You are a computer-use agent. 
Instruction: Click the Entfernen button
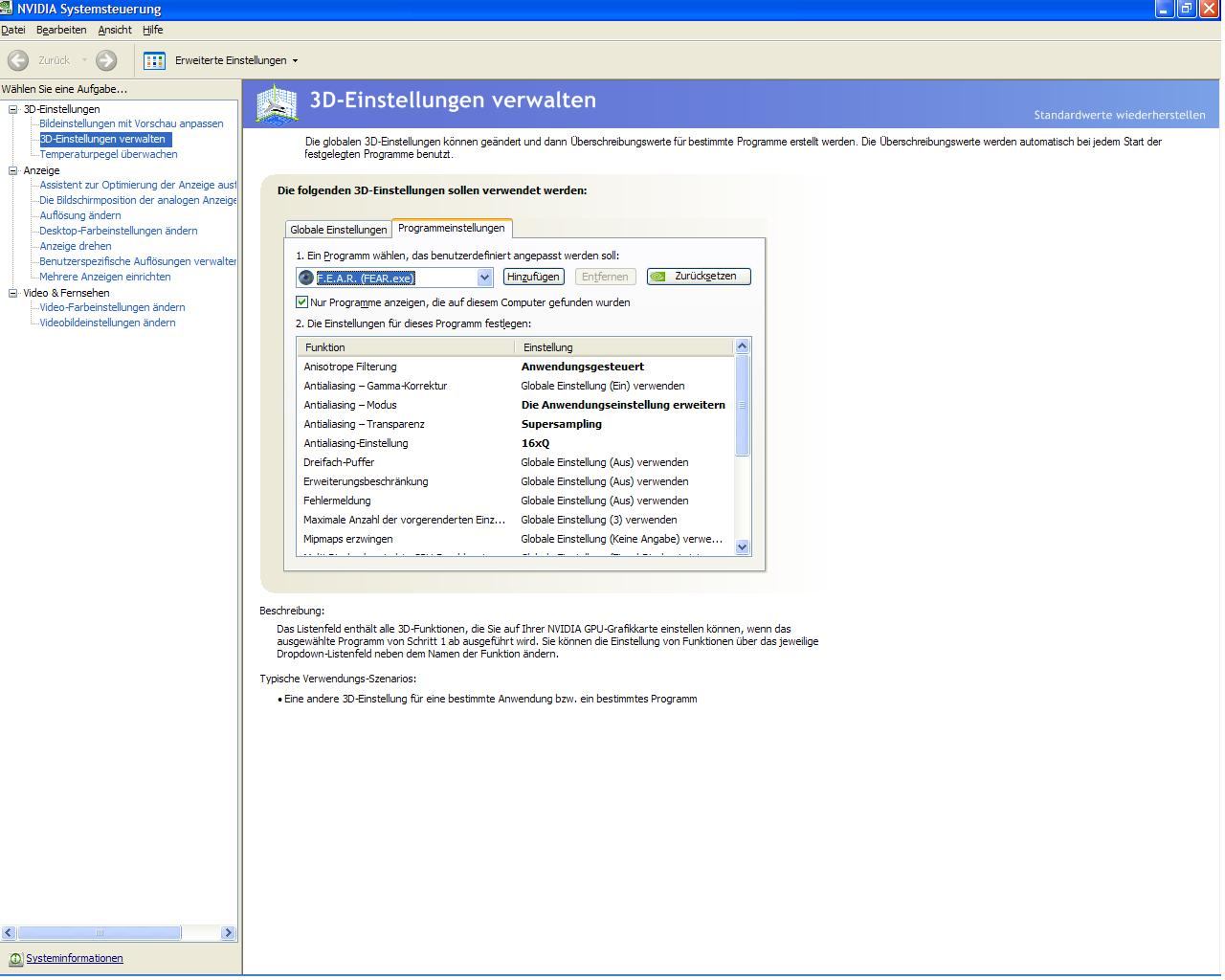coord(605,277)
